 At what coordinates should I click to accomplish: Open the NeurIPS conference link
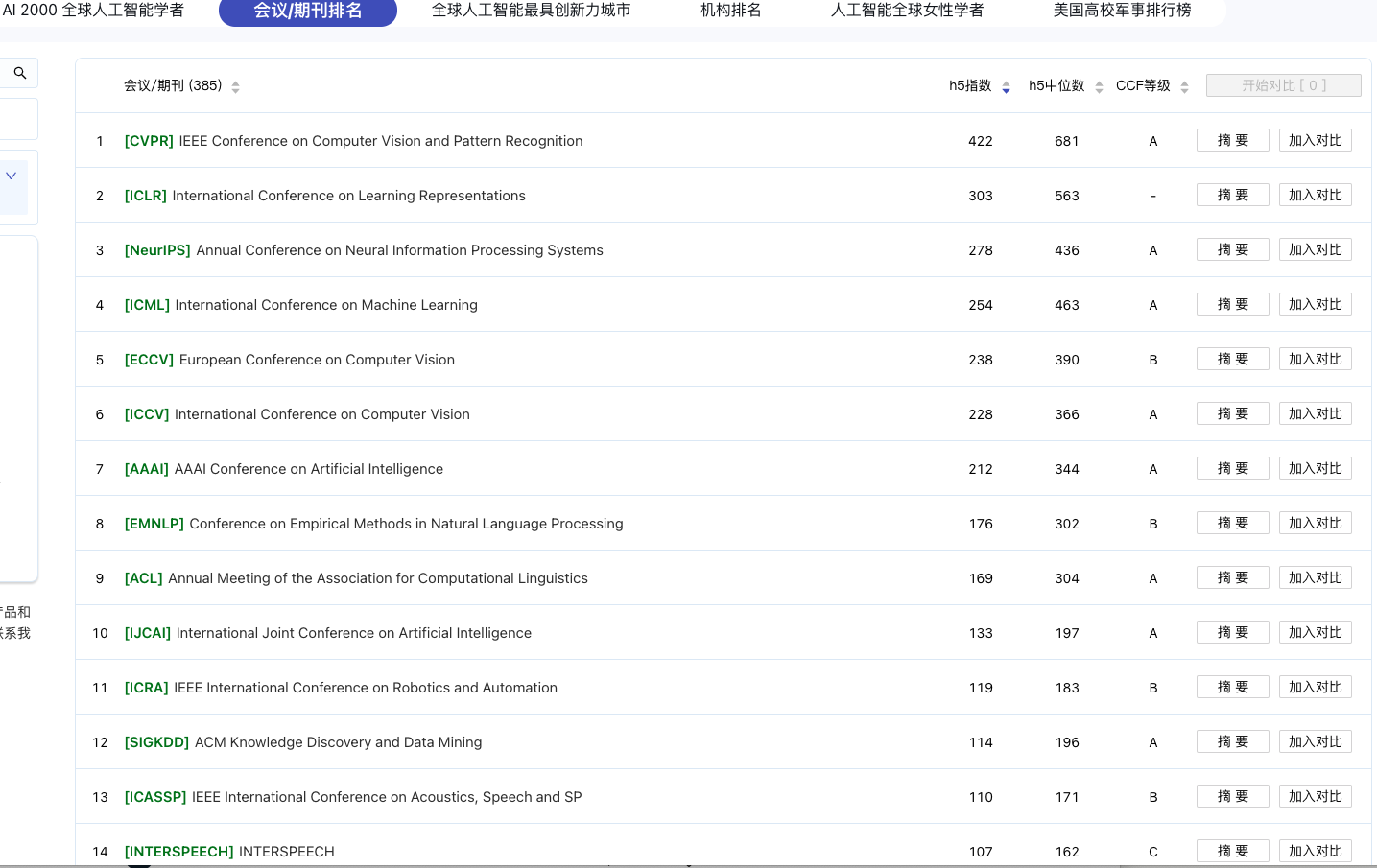pos(157,250)
